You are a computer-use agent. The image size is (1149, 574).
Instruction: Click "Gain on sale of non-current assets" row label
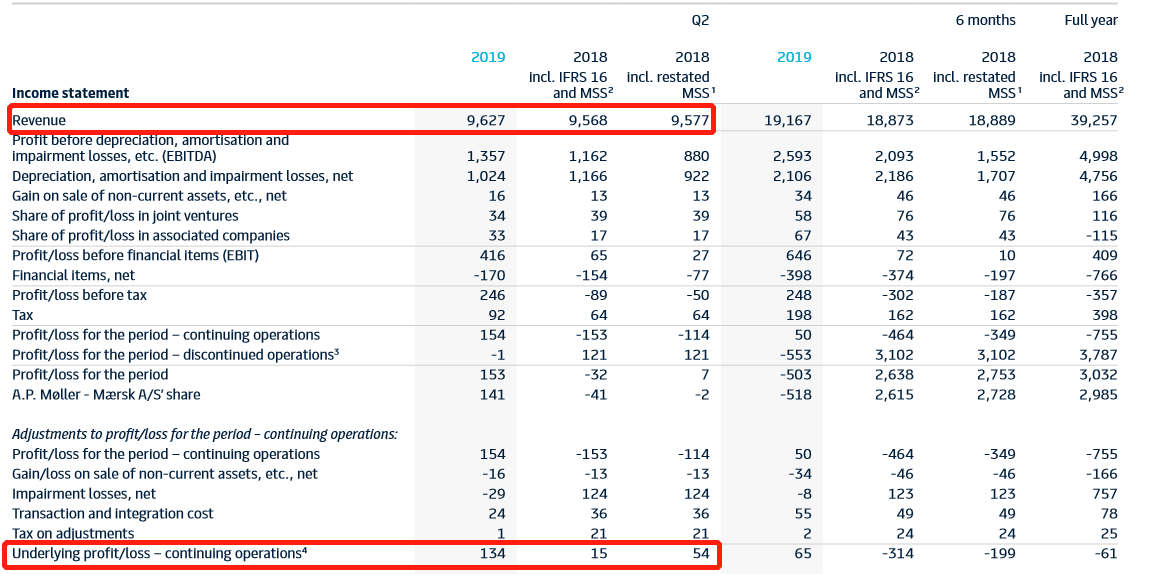[147, 196]
